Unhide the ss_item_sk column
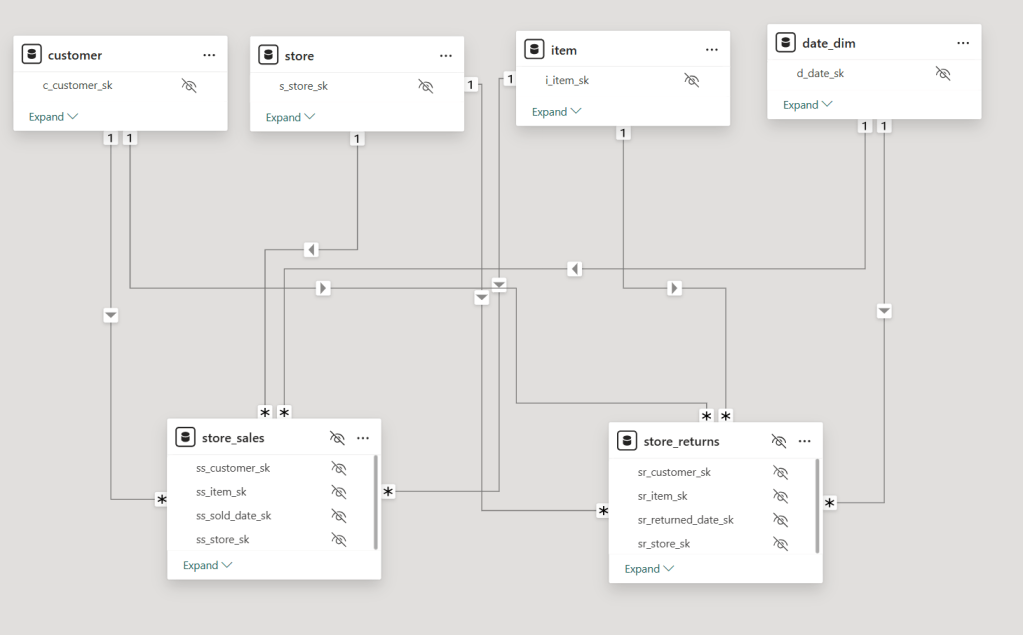 tap(339, 492)
